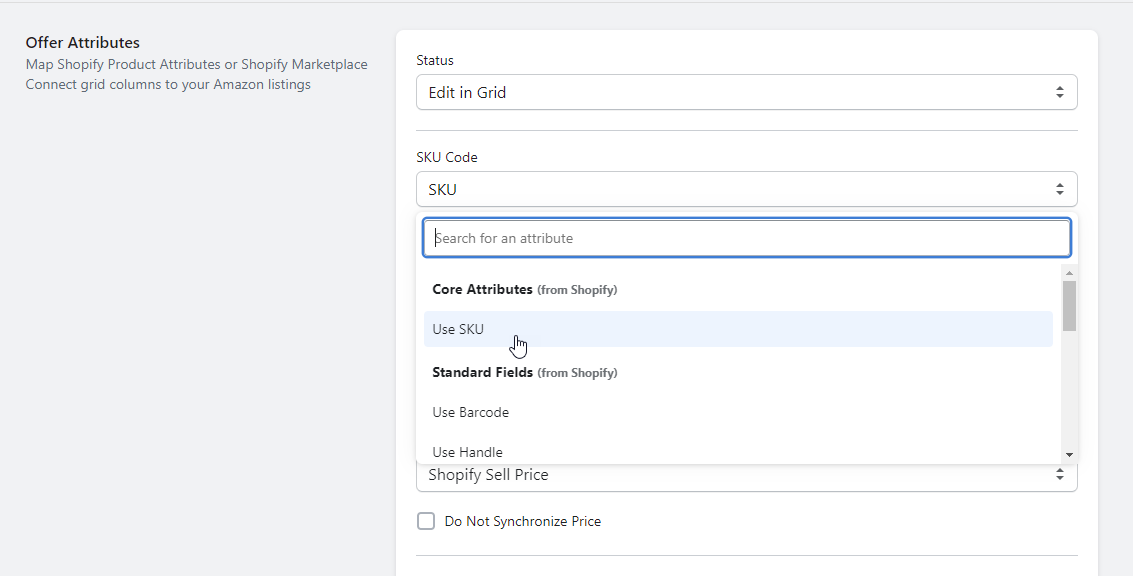Viewport: 1133px width, 576px height.
Task: Click the Standard Fields group header
Action: (525, 372)
